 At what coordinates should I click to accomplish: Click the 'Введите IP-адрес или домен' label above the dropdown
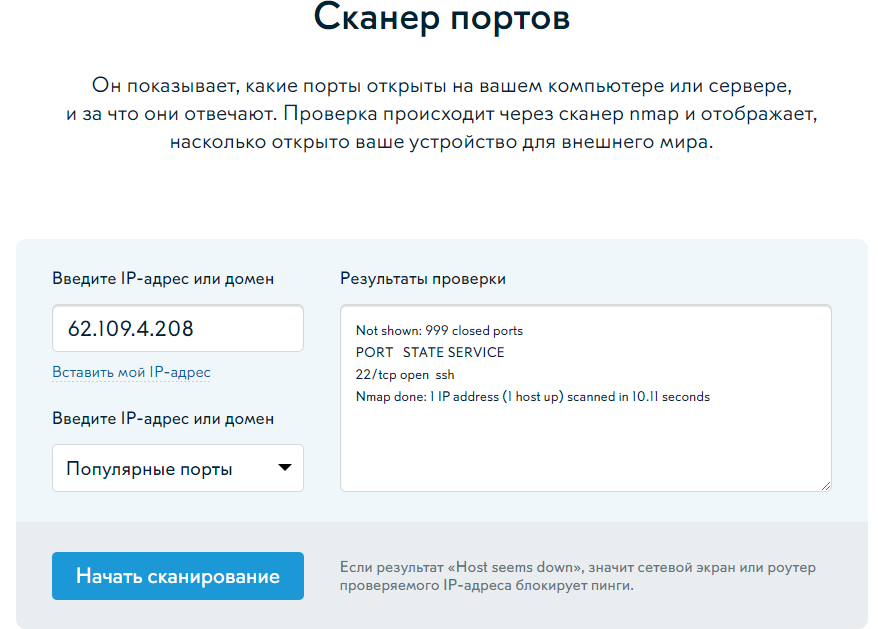[163, 418]
